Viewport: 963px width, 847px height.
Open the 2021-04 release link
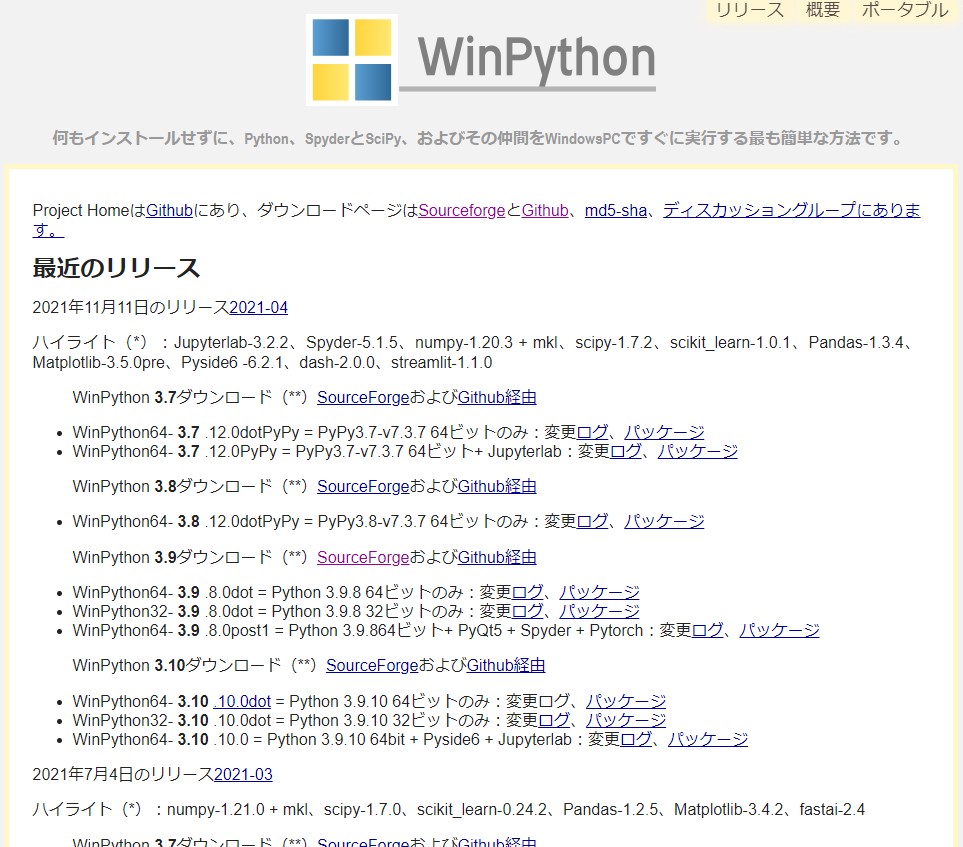[259, 307]
